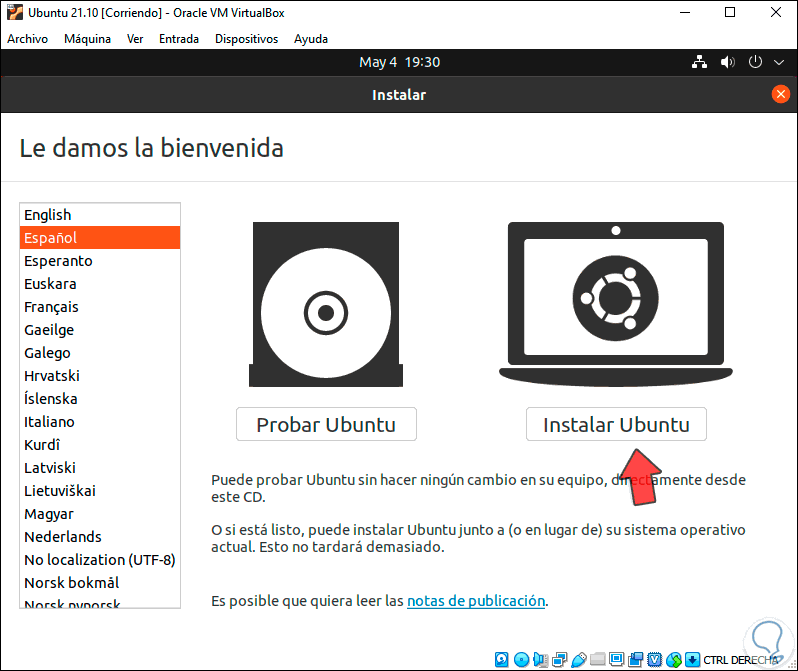
Task: Select Français in the language list
Action: (100, 307)
